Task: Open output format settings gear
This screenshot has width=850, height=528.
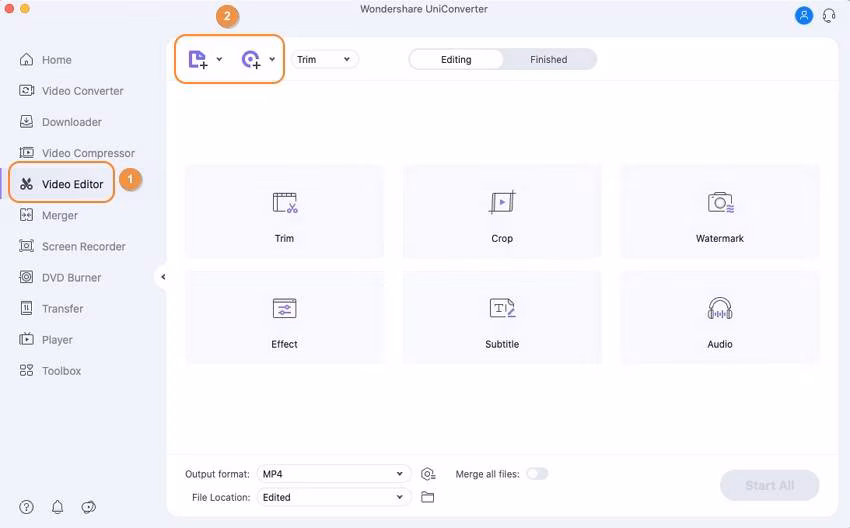Action: 428,474
